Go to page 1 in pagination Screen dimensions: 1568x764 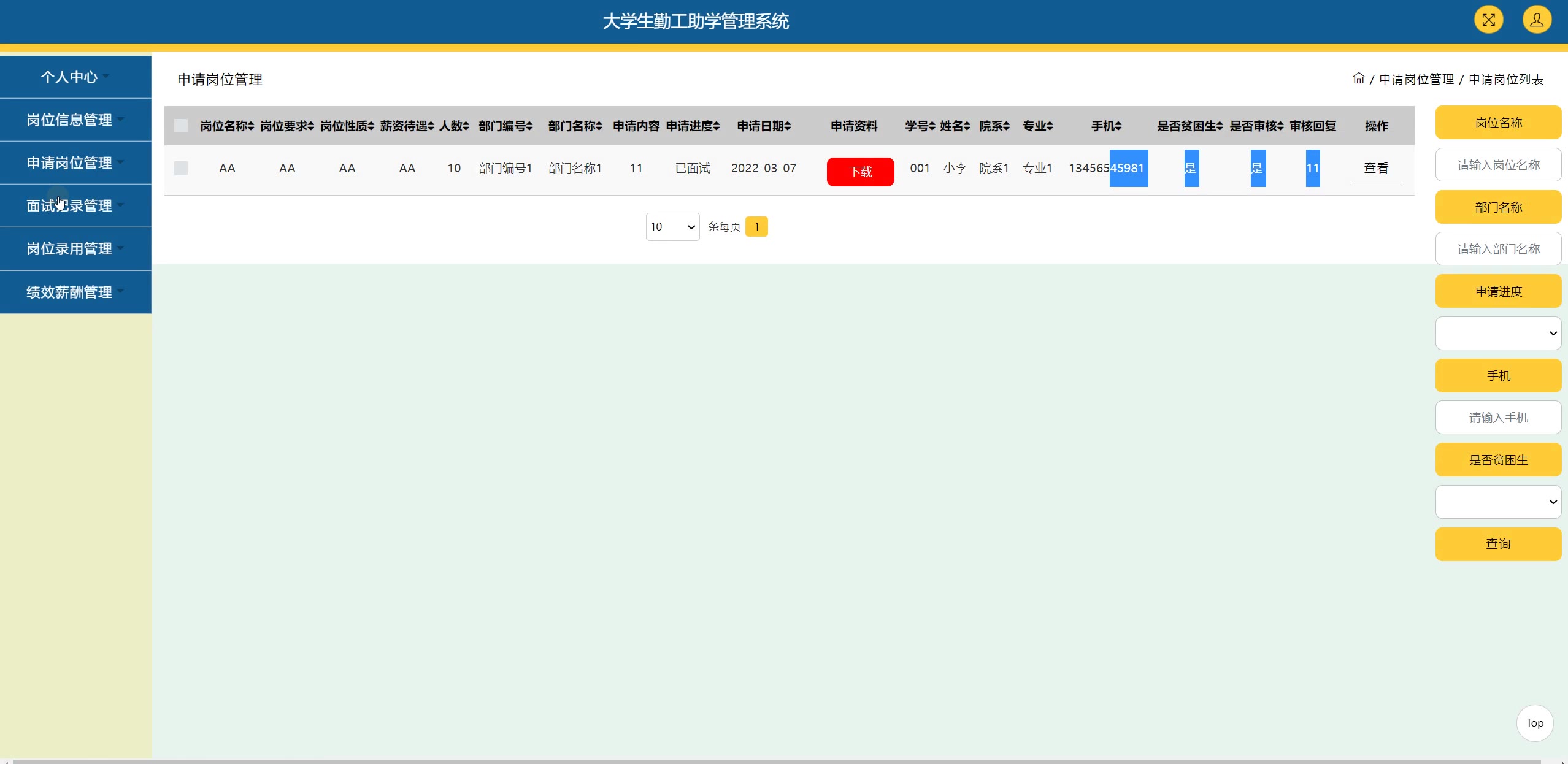point(756,227)
